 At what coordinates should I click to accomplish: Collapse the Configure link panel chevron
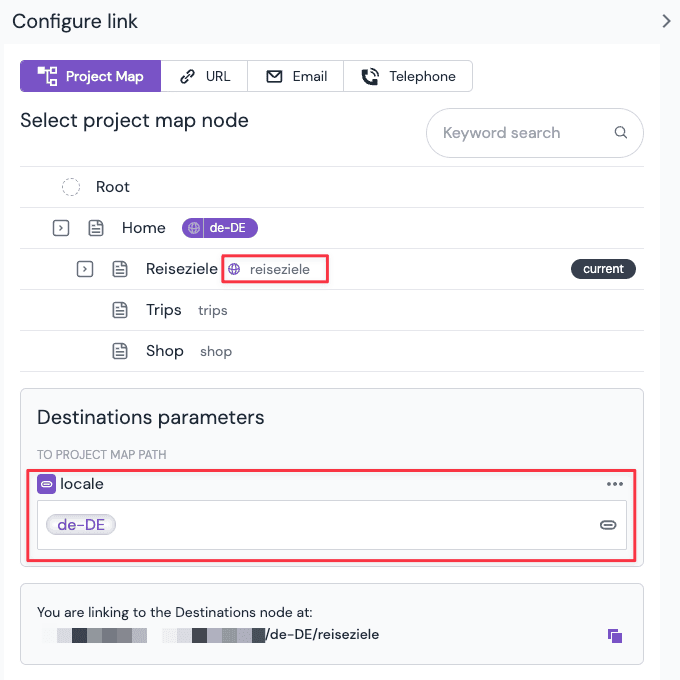tap(667, 21)
